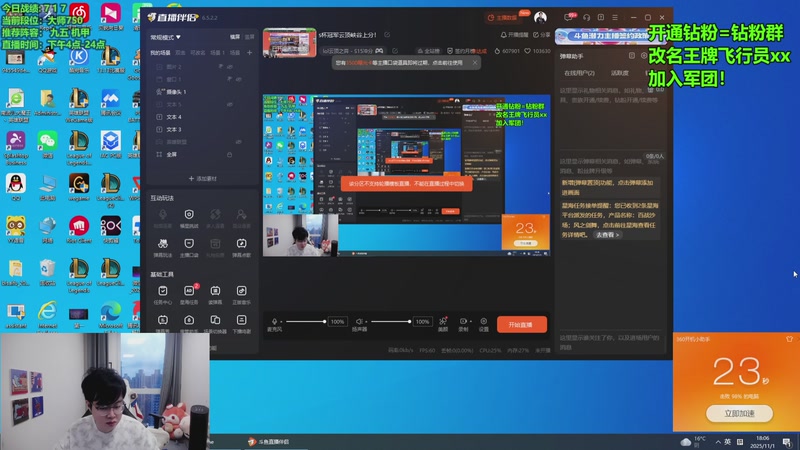Viewport: 800px width, 450px height.
Task: Click the 分享 share button
Action: pyautogui.click(x=541, y=35)
